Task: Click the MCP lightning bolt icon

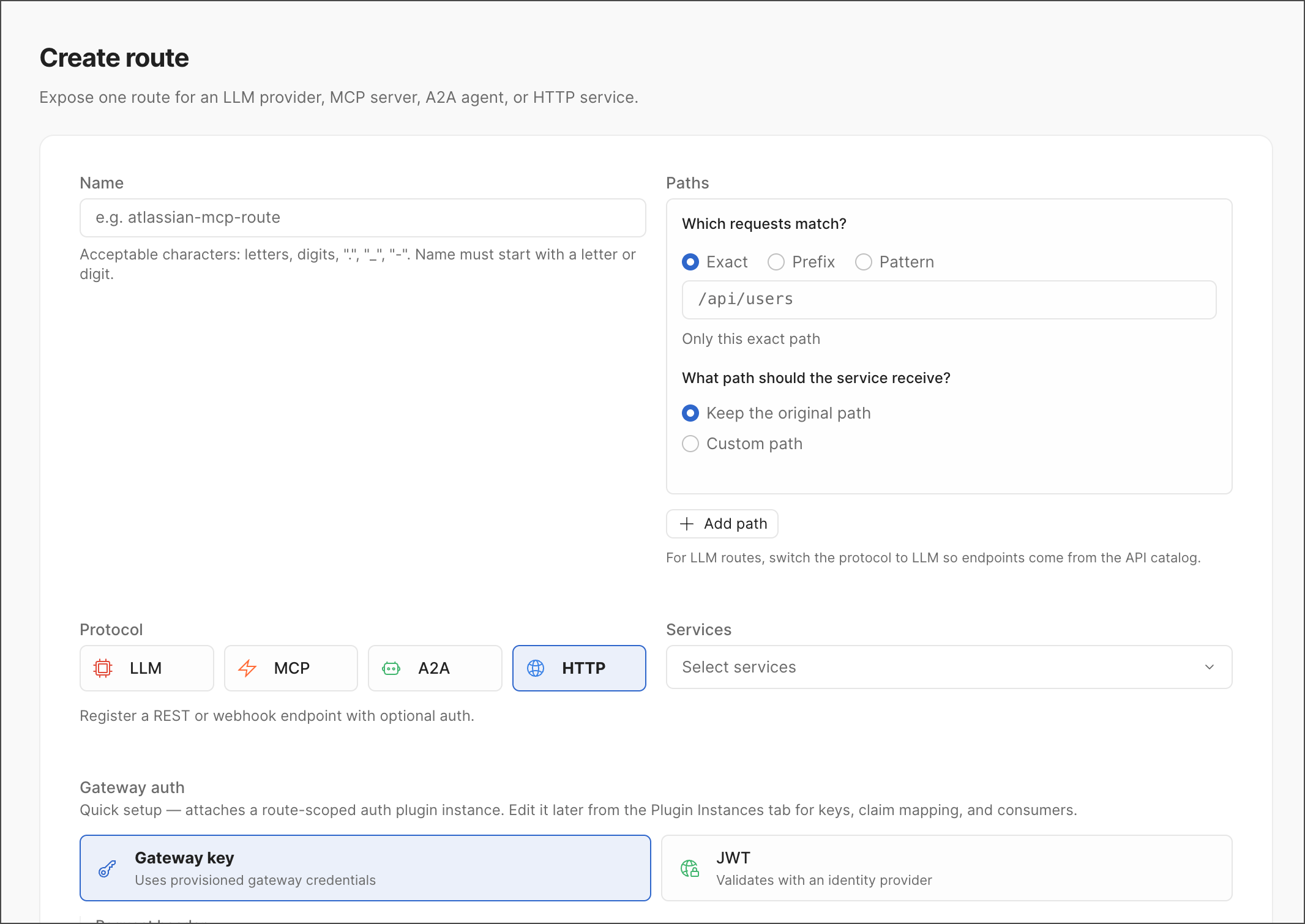Action: (247, 668)
